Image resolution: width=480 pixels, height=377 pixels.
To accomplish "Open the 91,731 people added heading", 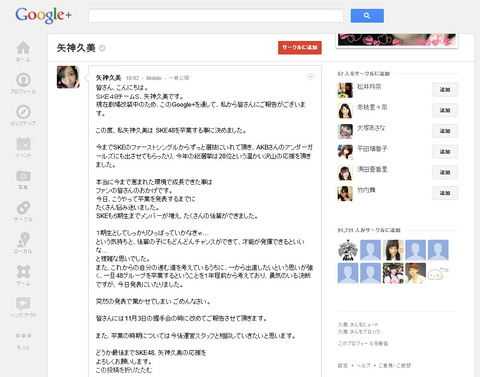I will pyautogui.click(x=369, y=230).
